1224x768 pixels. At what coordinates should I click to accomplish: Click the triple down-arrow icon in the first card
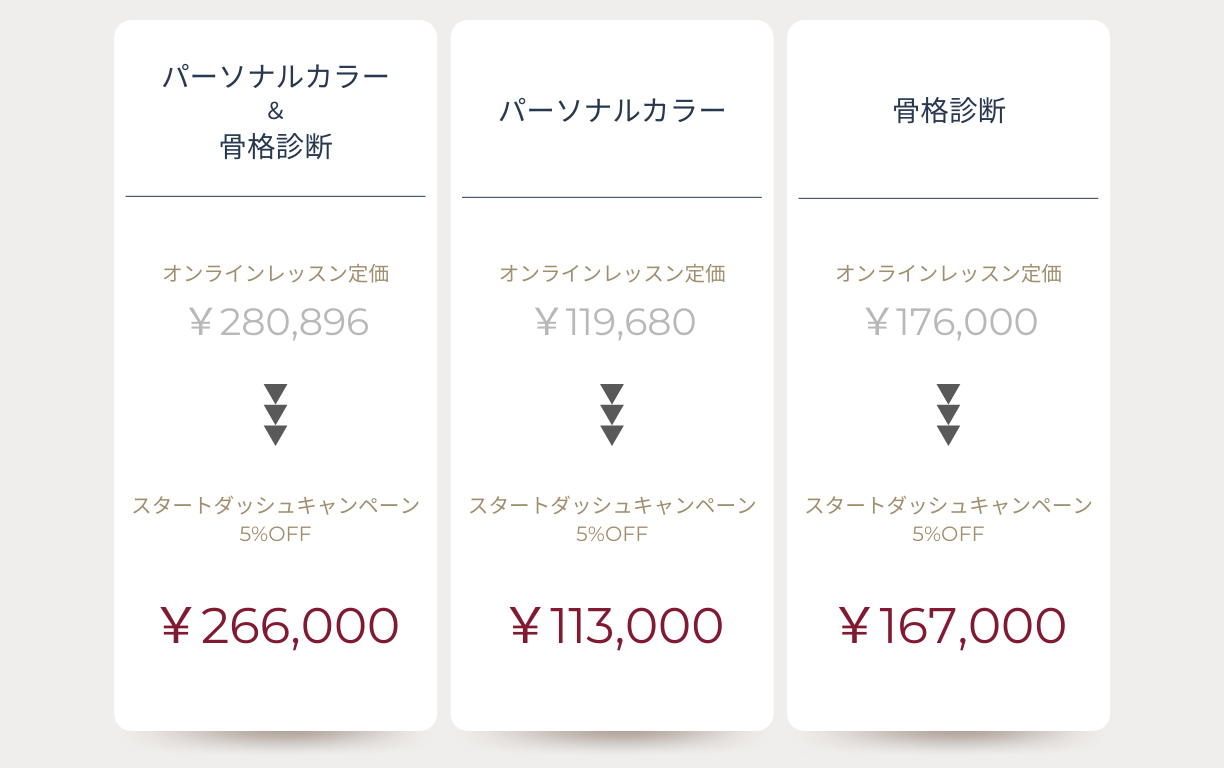tap(276, 415)
